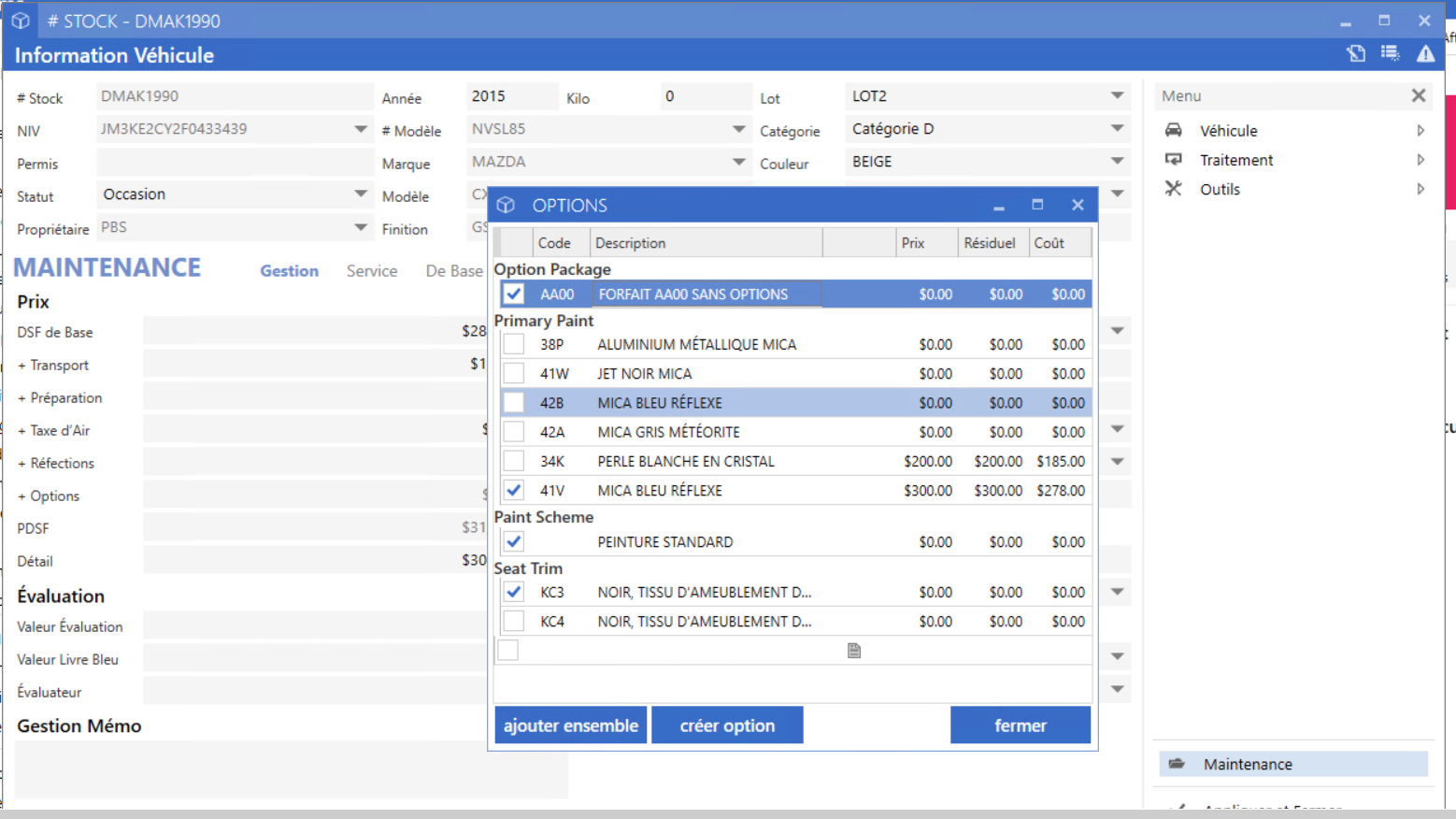The width and height of the screenshot is (1456, 819).
Task: Click the ajouter ensemble button
Action: coord(571,726)
